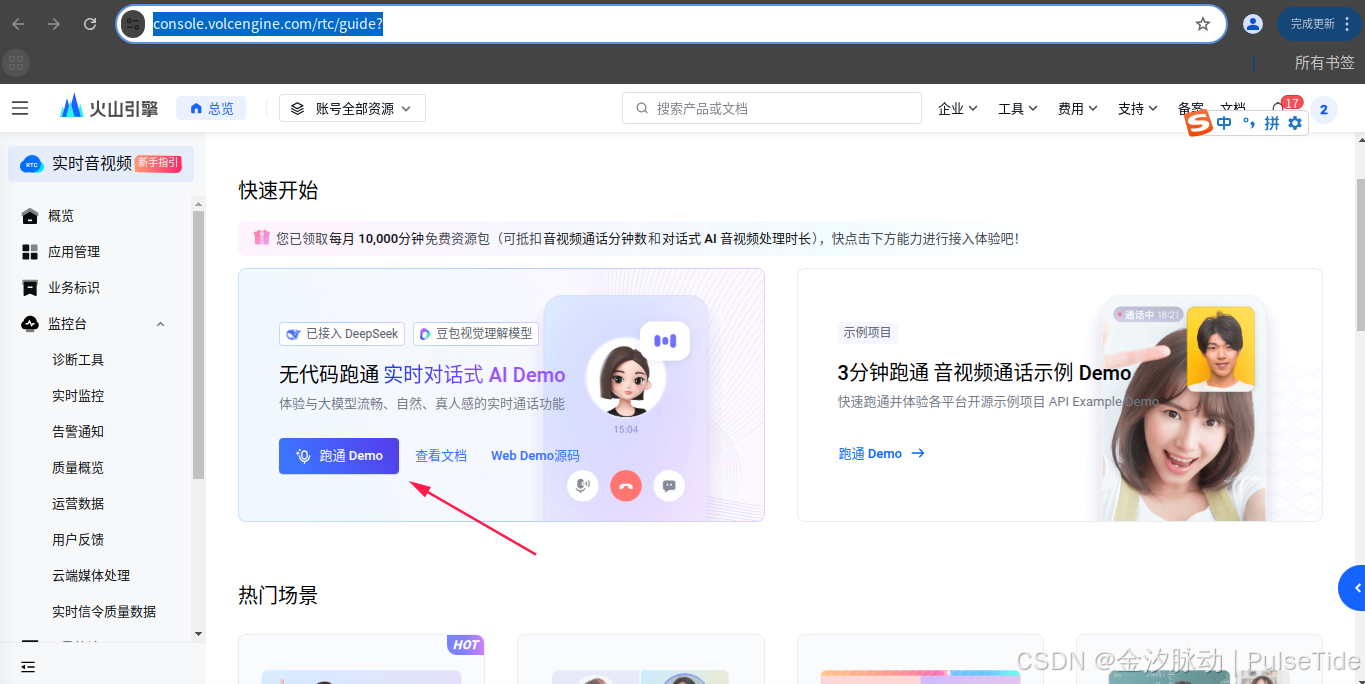
Task: Click the 实时音视频 RTC product header
Action: [101, 163]
